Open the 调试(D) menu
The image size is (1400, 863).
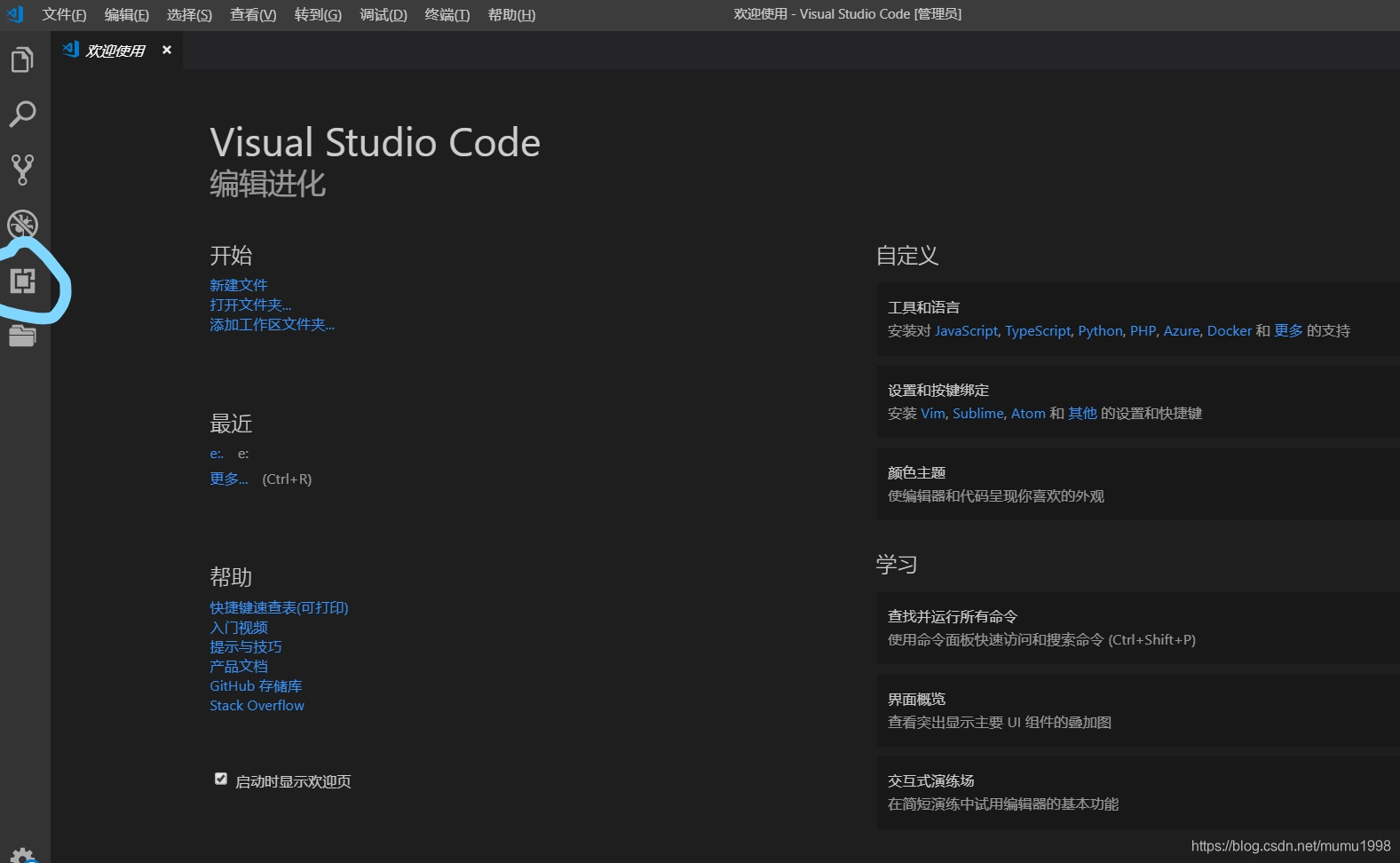(384, 15)
